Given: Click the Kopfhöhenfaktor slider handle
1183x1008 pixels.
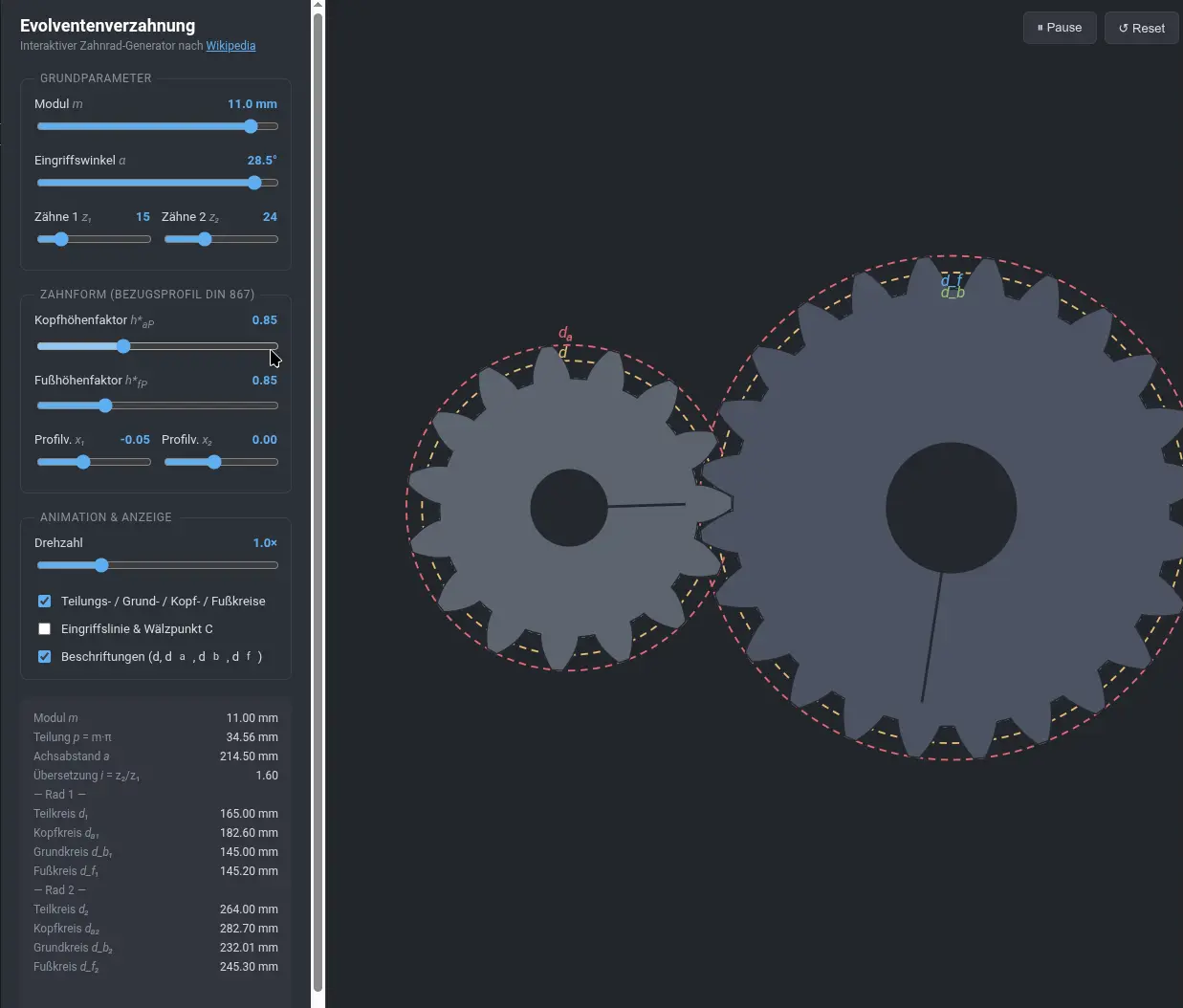Looking at the screenshot, I should pos(123,346).
